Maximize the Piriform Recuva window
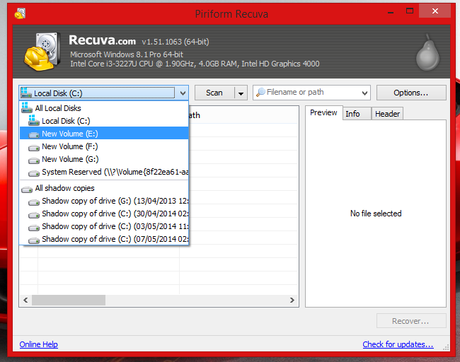This screenshot has height=362, width=460. point(410,11)
